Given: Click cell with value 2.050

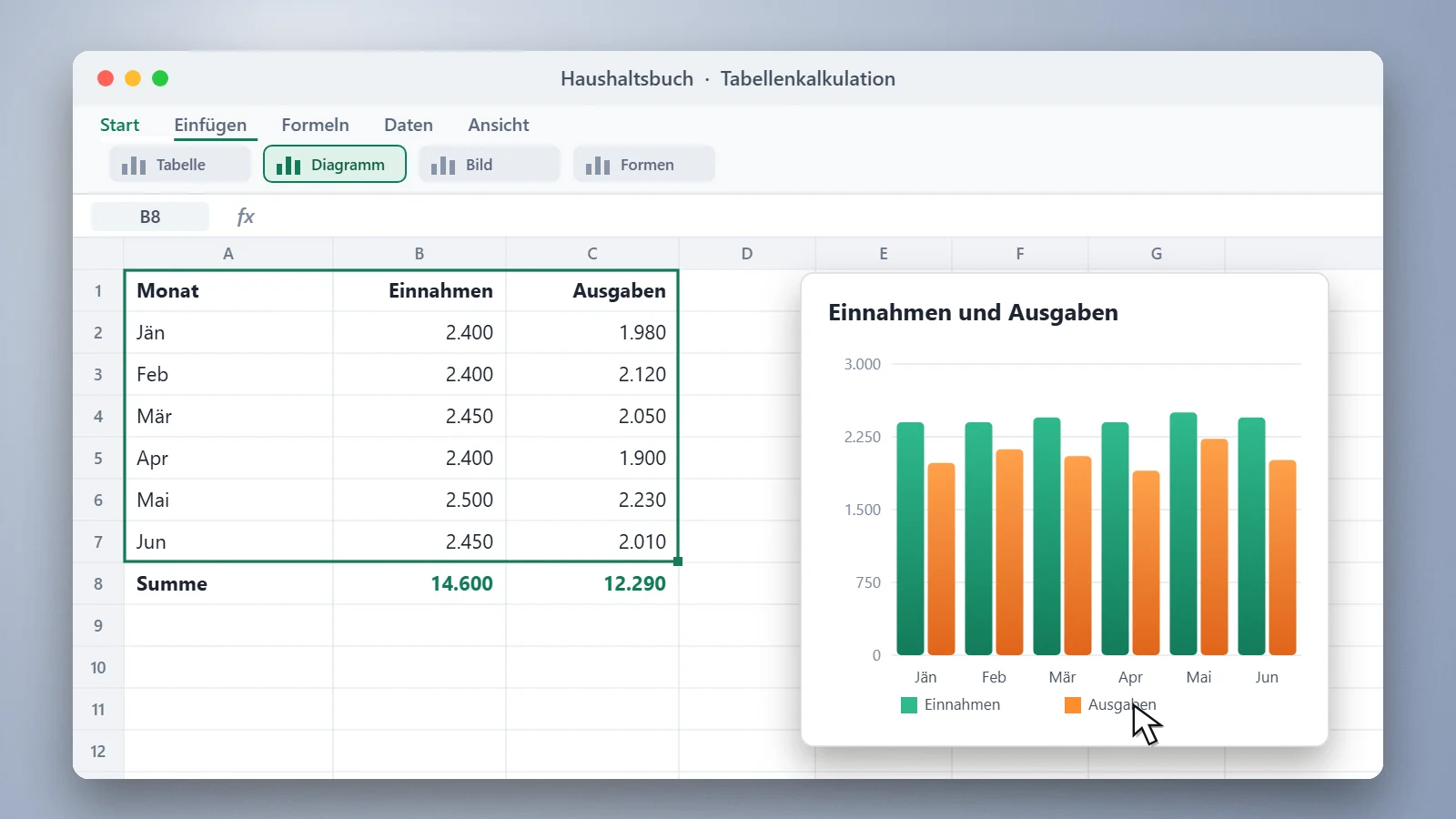Looking at the screenshot, I should point(592,417).
